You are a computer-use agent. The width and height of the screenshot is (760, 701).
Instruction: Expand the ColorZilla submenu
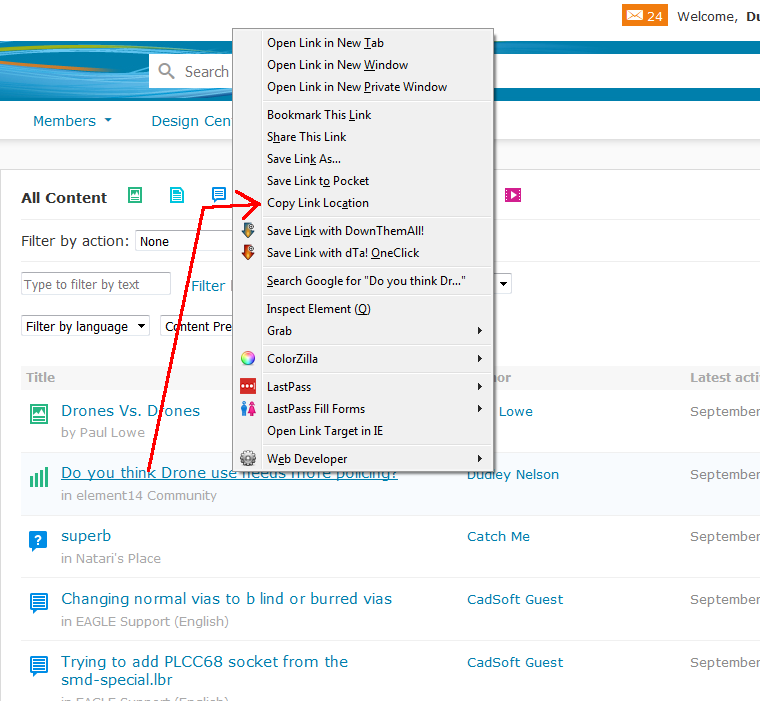(x=377, y=359)
